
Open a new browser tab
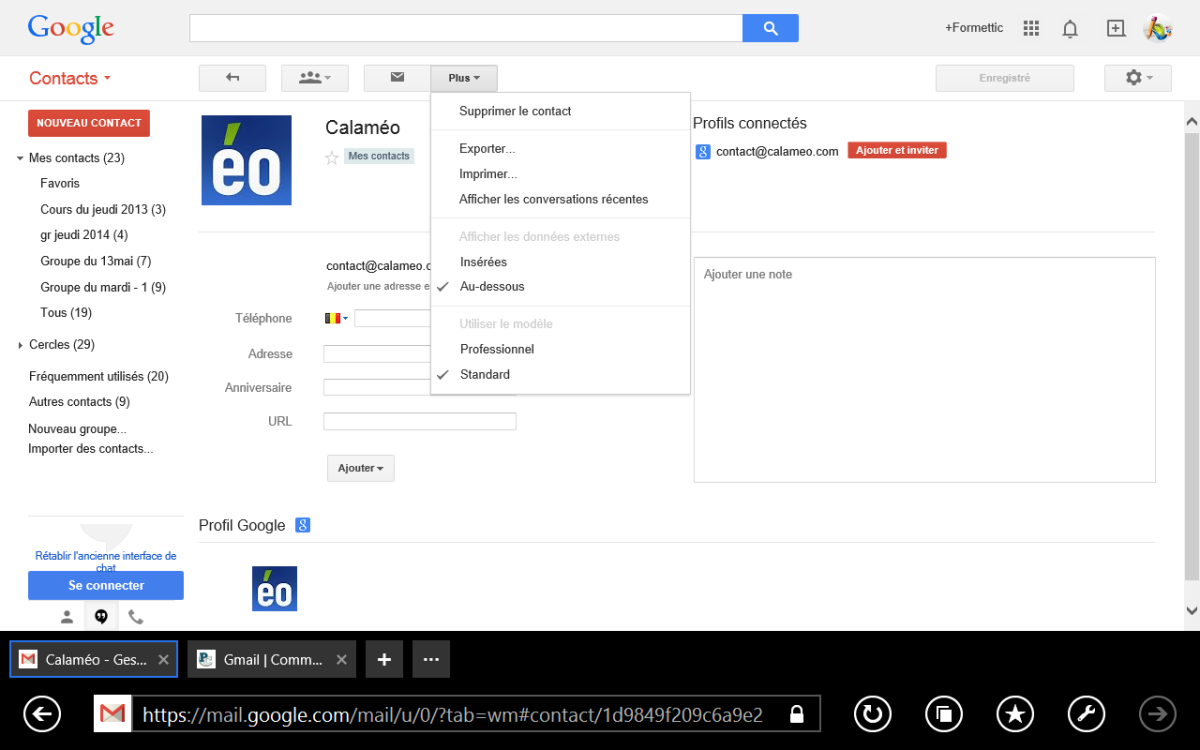(384, 660)
